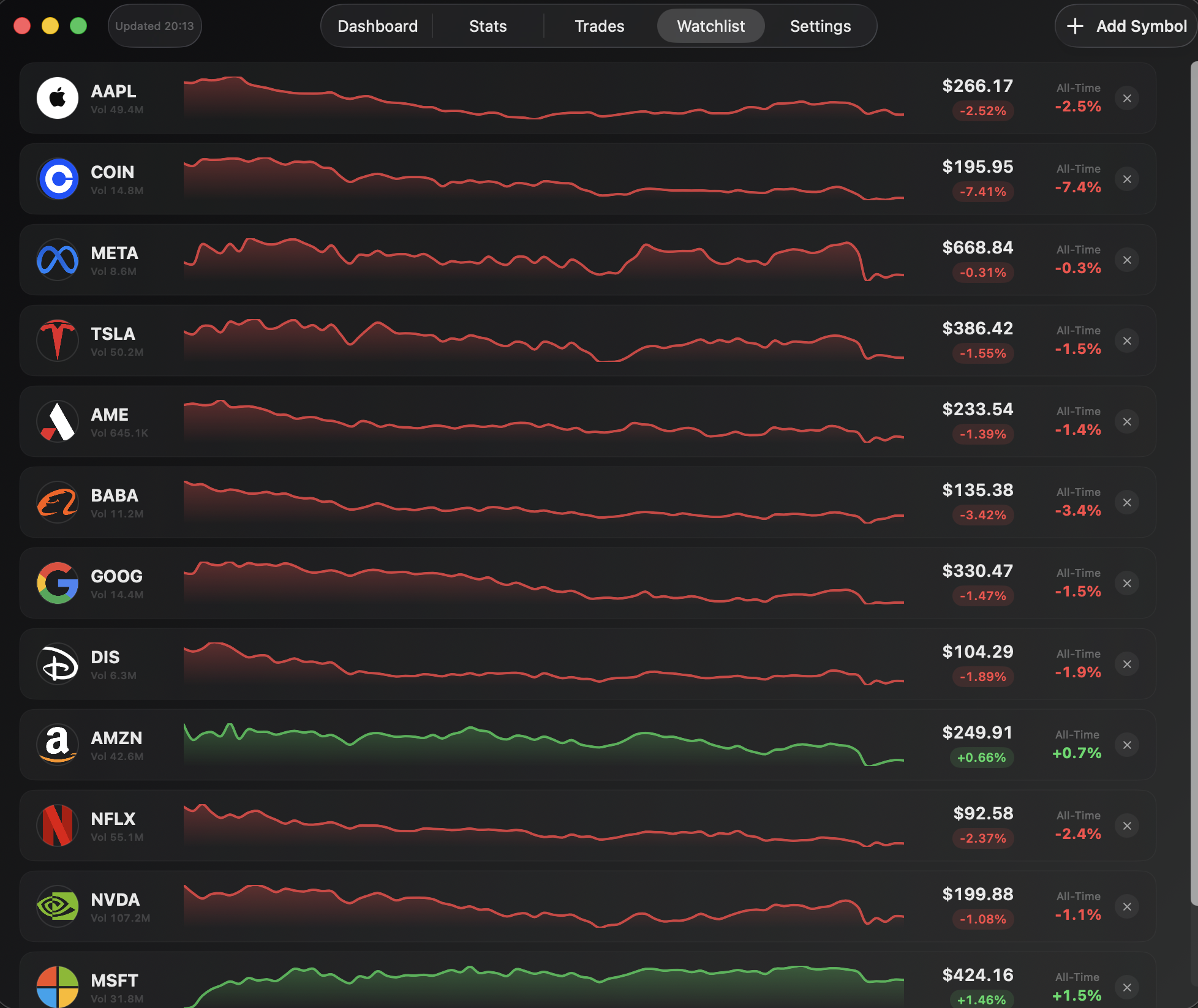This screenshot has width=1198, height=1008.
Task: Click the BABA ticker symbol text
Action: (115, 495)
